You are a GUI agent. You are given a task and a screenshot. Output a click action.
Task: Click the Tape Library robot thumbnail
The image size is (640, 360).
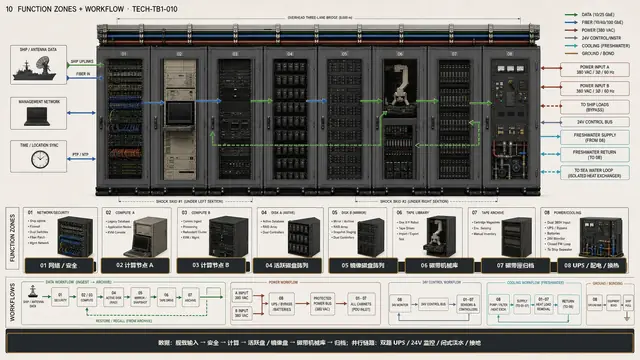click(439, 236)
